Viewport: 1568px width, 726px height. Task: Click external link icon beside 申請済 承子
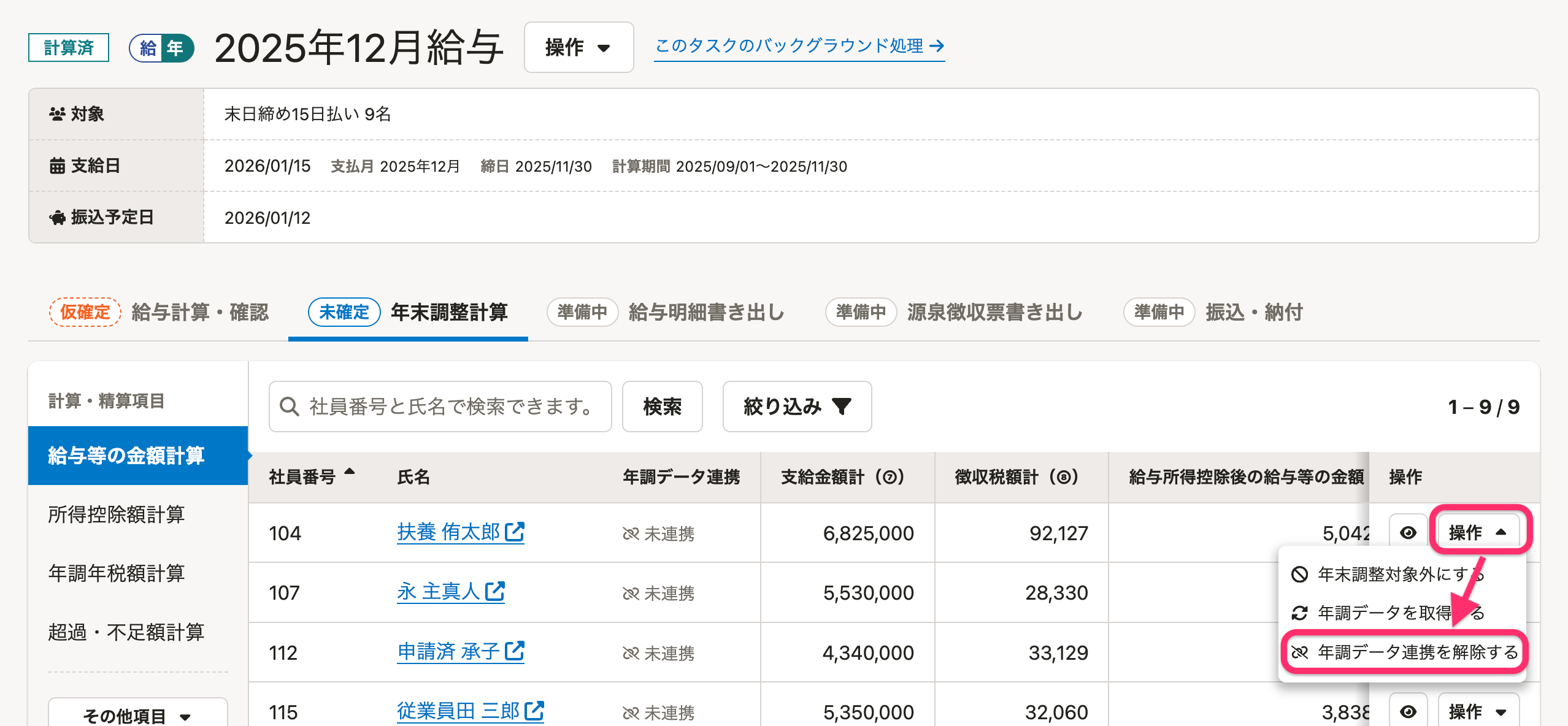coord(514,651)
